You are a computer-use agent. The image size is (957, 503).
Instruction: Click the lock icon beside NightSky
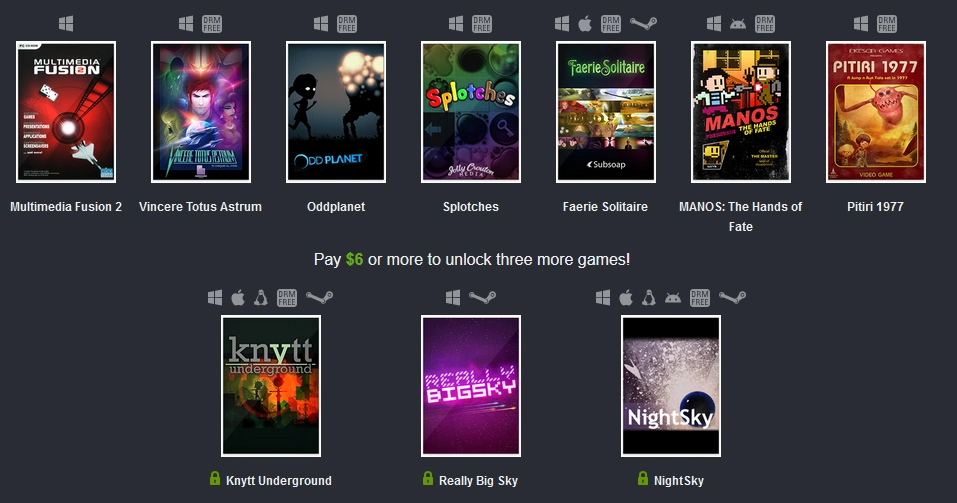[643, 479]
